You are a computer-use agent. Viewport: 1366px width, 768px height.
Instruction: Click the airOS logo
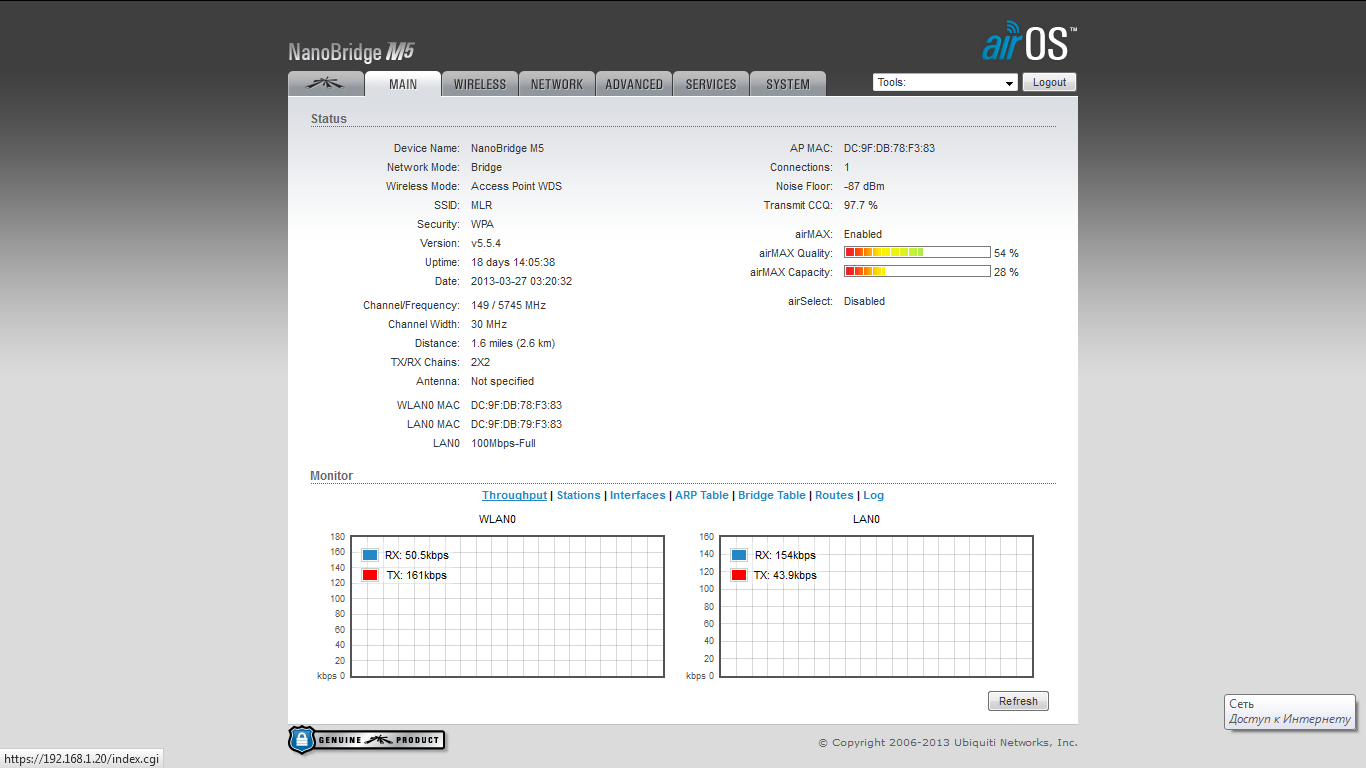coord(1029,42)
